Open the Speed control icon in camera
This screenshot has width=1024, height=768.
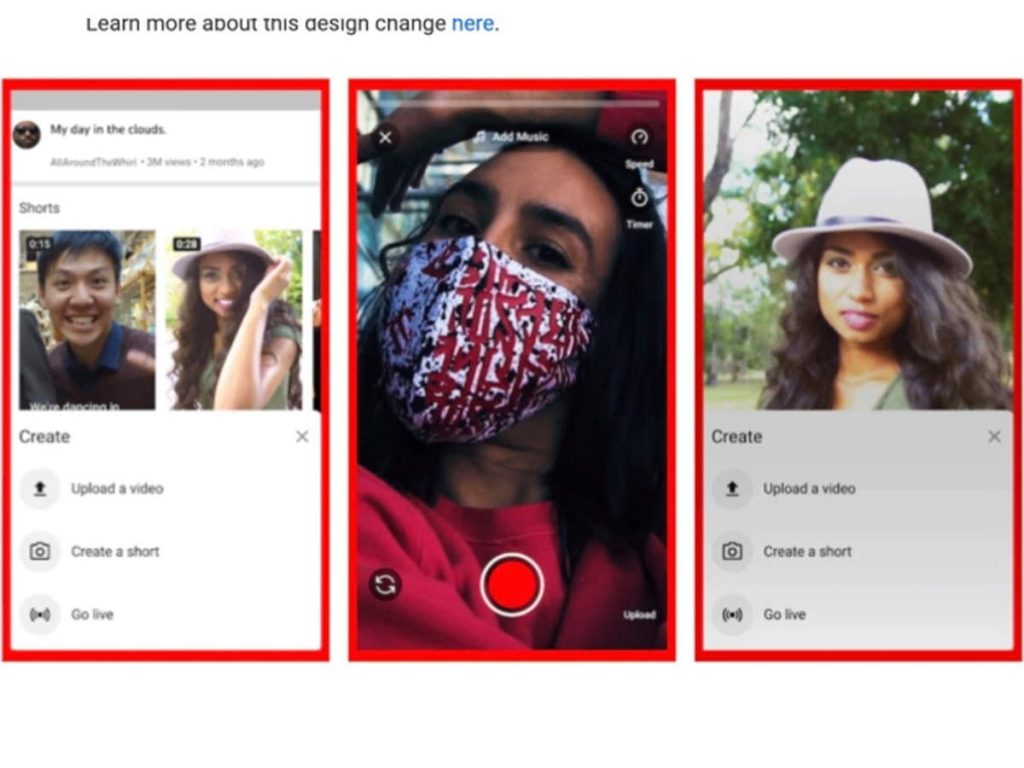coord(639,138)
